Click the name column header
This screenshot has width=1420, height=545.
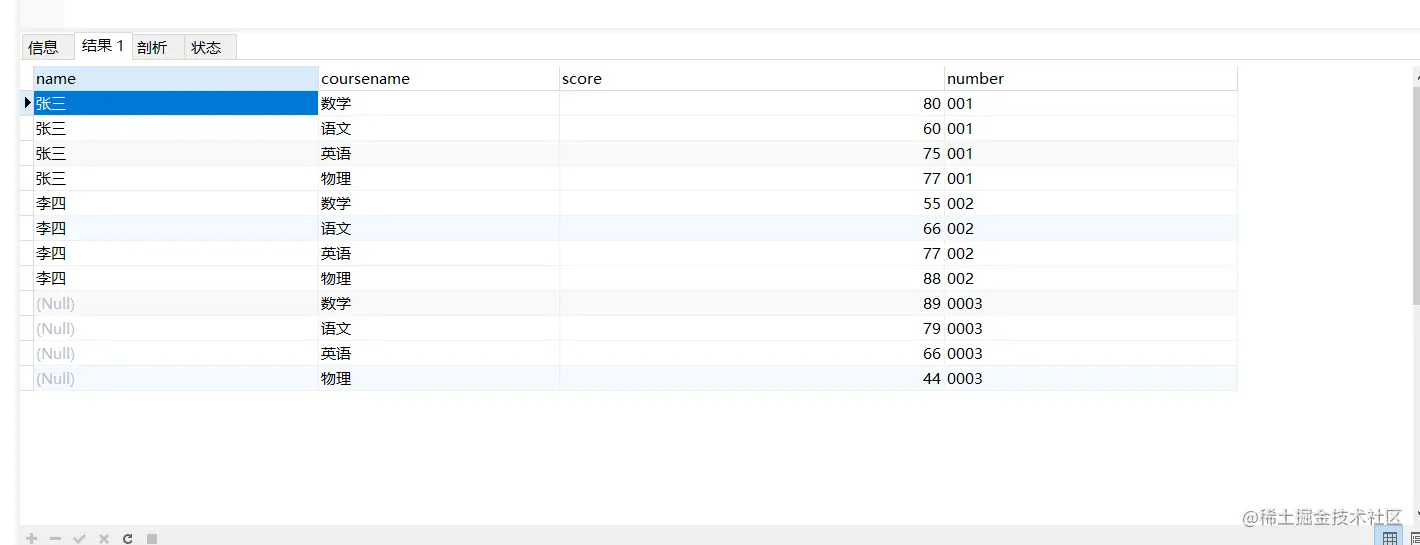click(176, 78)
